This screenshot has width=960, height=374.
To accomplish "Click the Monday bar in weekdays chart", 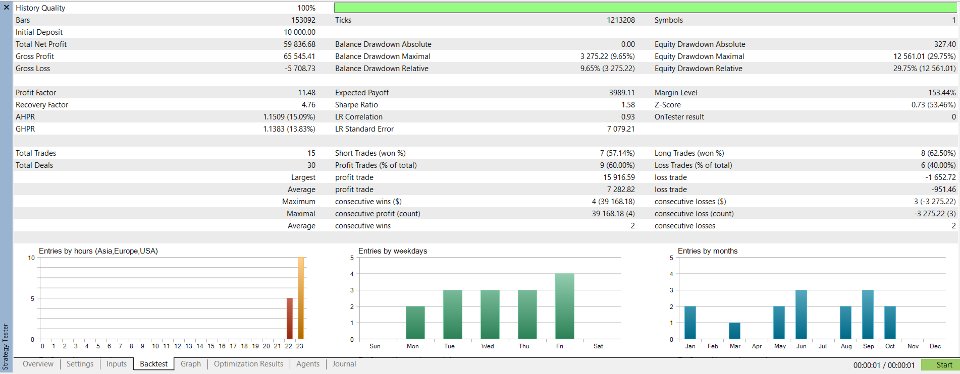I will point(415,323).
